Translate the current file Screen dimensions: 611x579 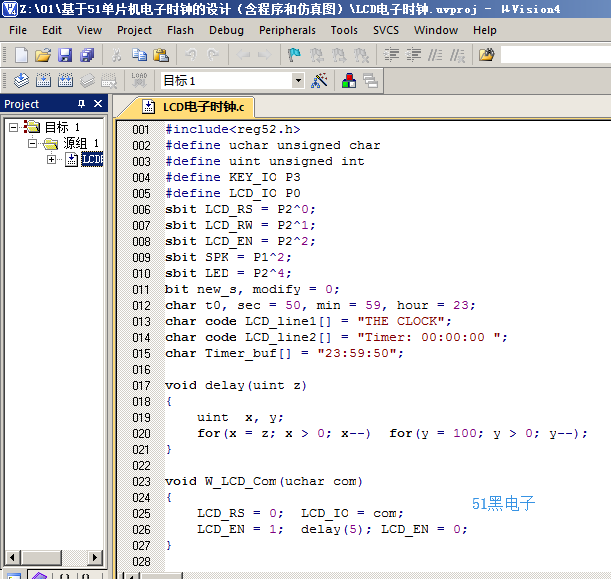tap(21, 81)
